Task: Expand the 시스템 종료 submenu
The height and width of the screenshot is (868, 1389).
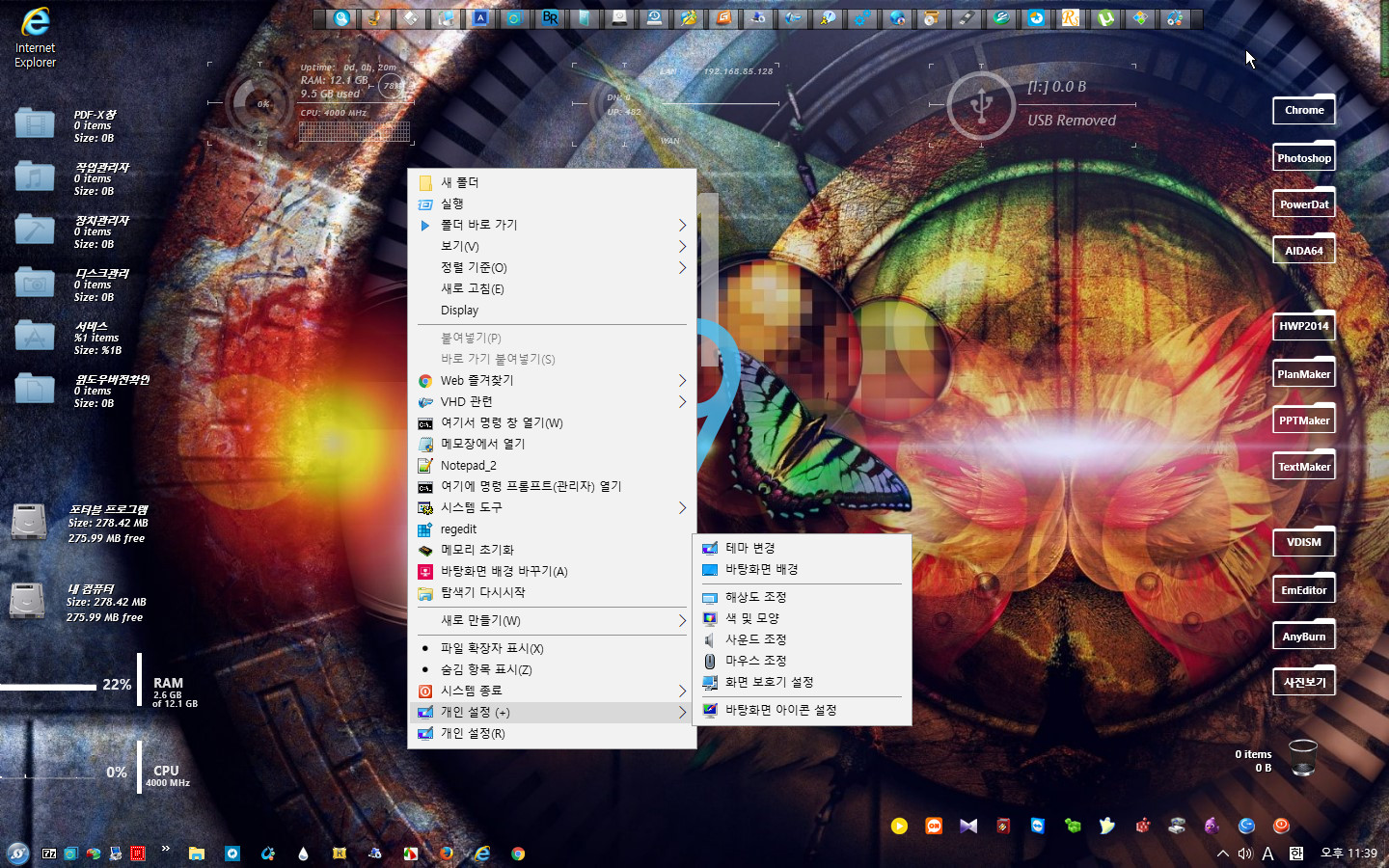Action: 553,691
